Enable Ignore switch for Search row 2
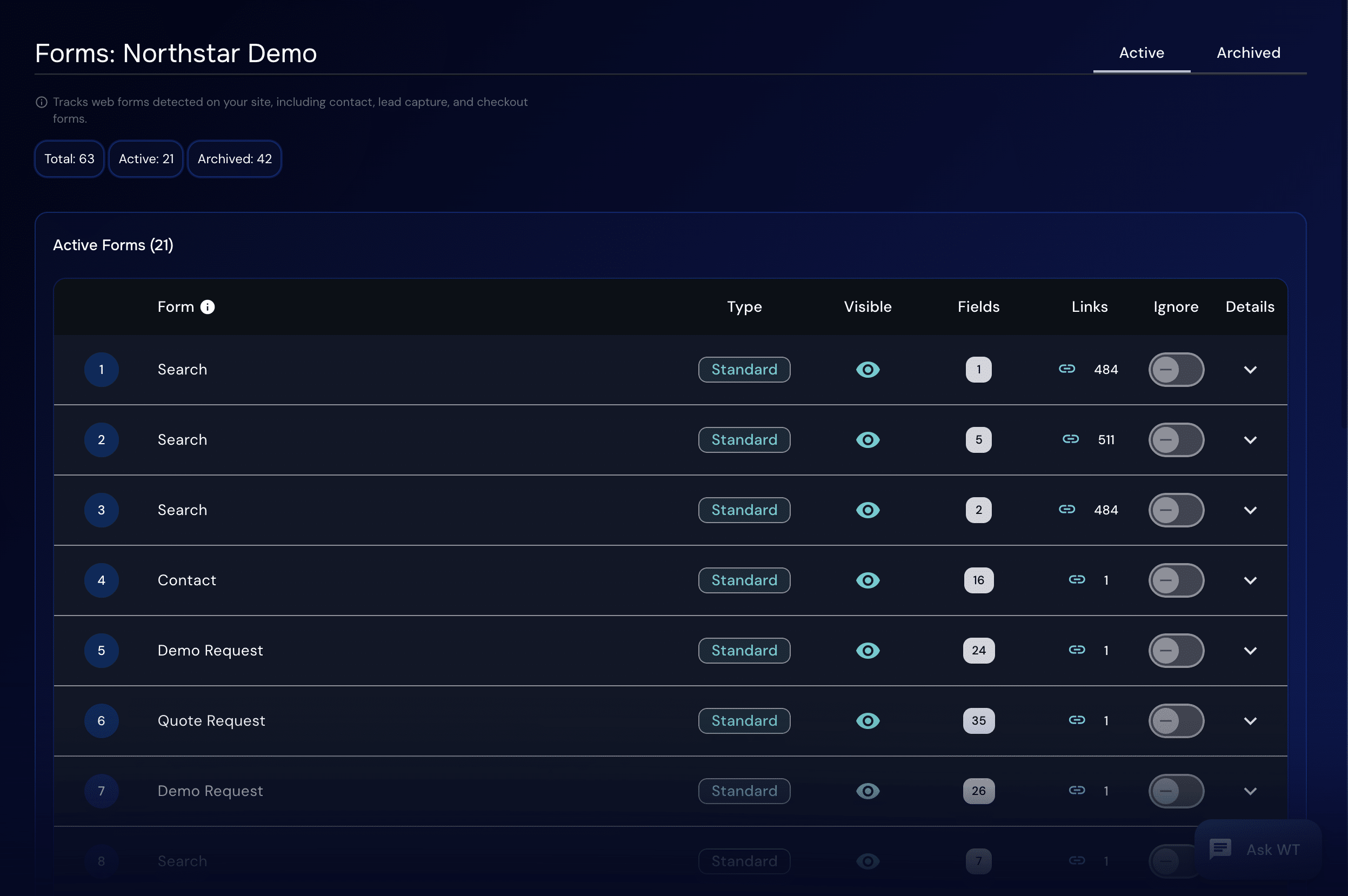 1177,440
